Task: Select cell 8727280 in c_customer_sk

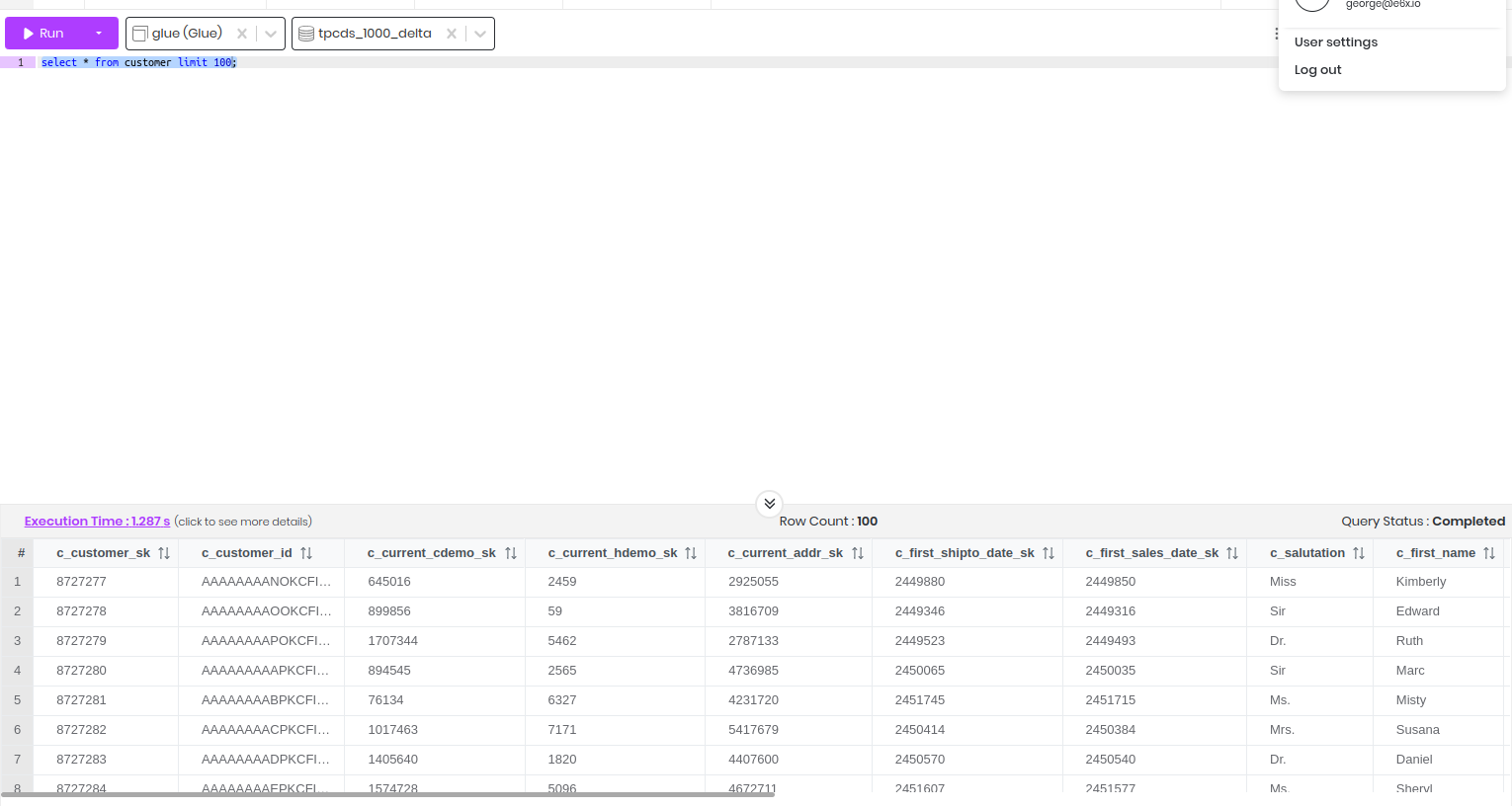Action: point(81,671)
